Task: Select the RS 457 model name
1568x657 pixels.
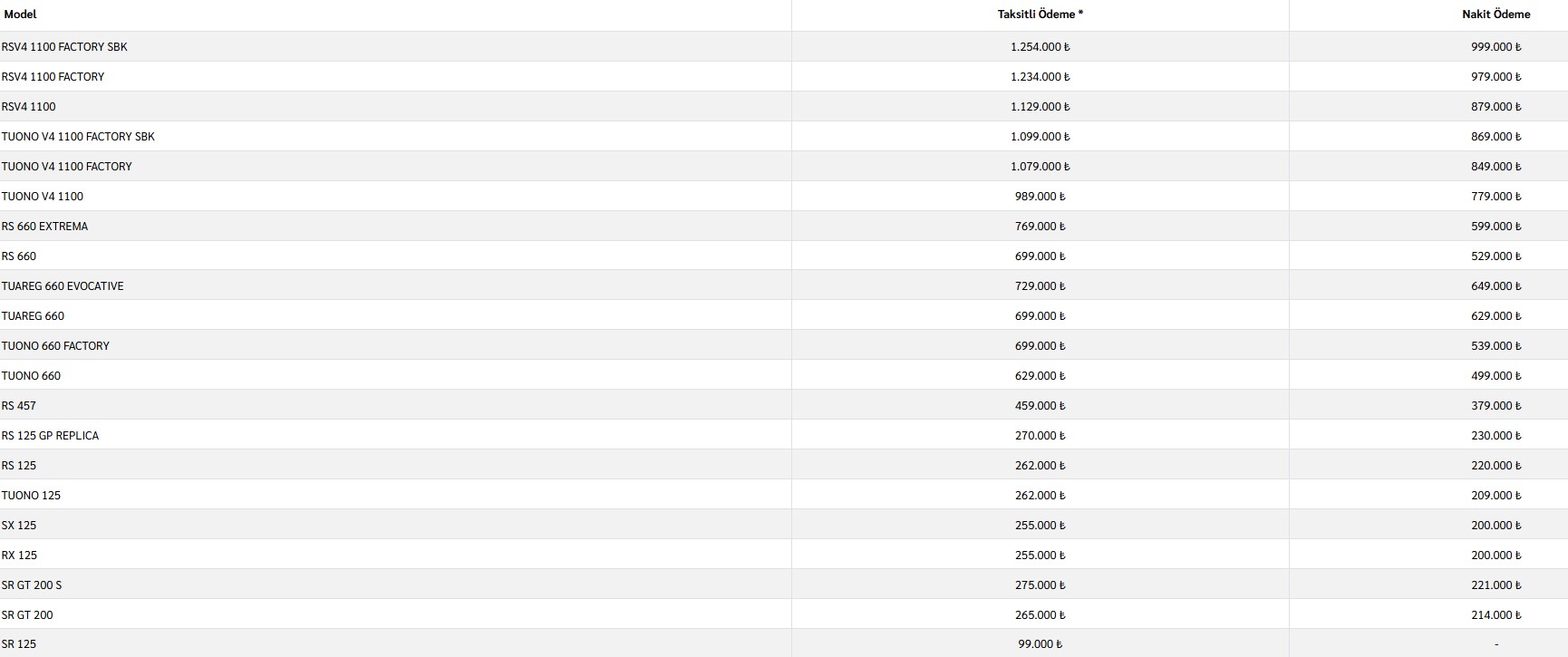Action: 19,406
